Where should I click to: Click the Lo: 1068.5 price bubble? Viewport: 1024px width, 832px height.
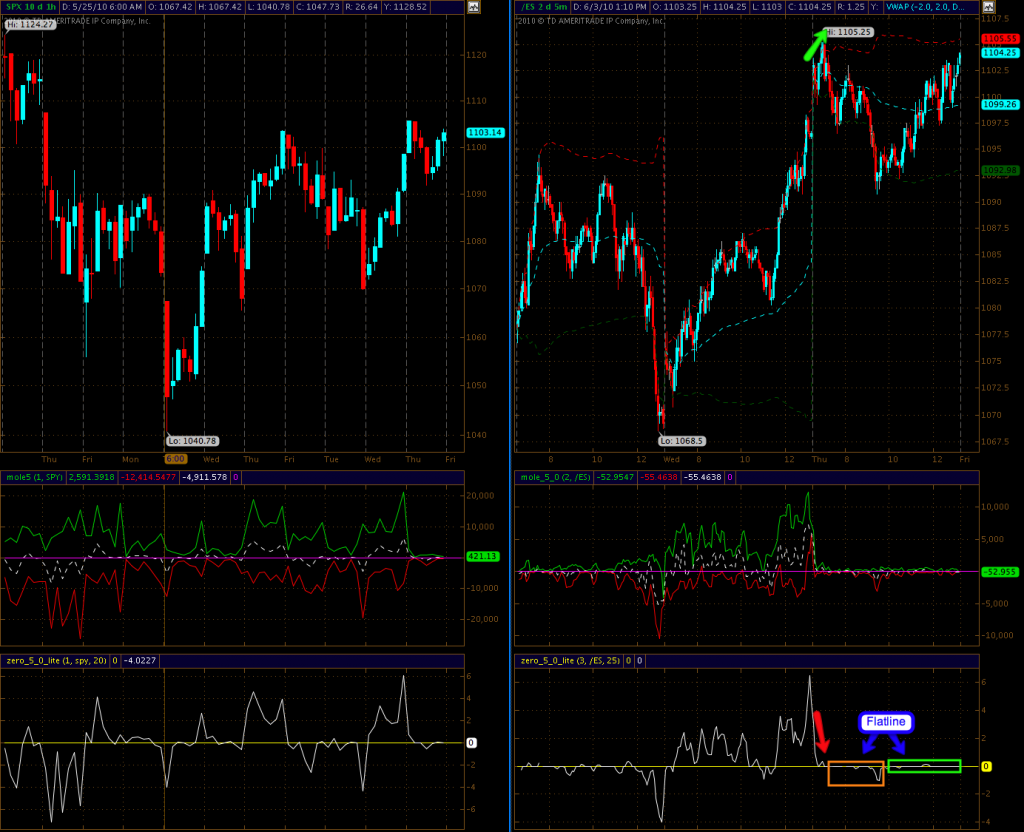(x=681, y=441)
